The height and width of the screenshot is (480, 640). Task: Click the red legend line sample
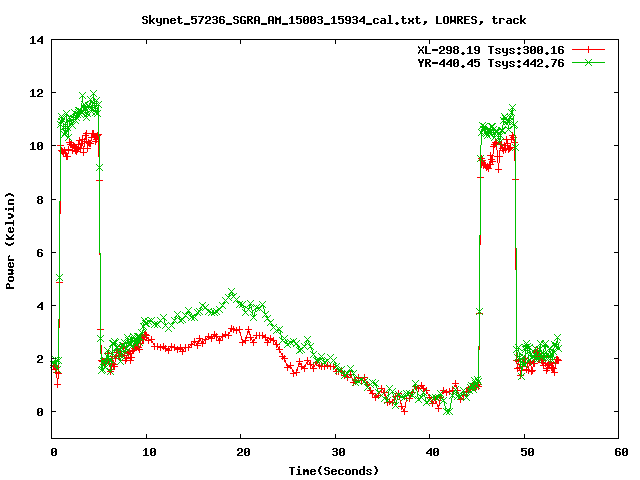tap(588, 50)
